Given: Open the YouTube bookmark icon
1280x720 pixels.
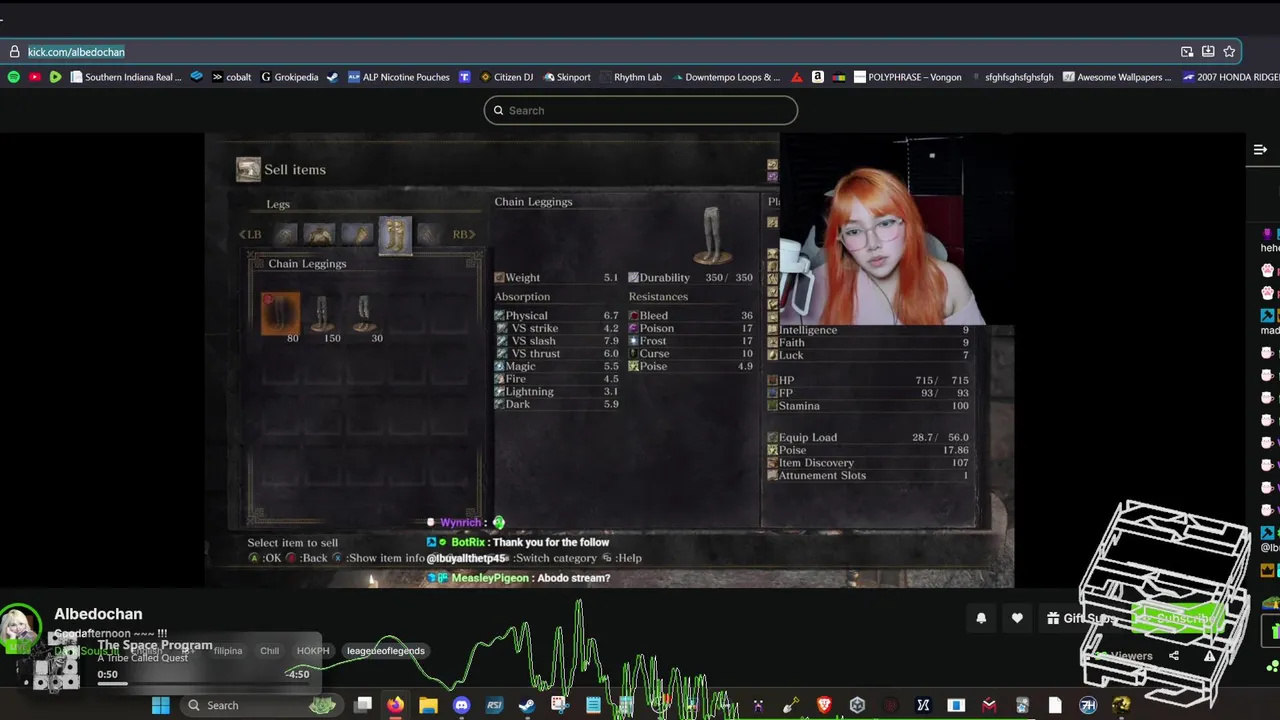Looking at the screenshot, I should 34,77.
